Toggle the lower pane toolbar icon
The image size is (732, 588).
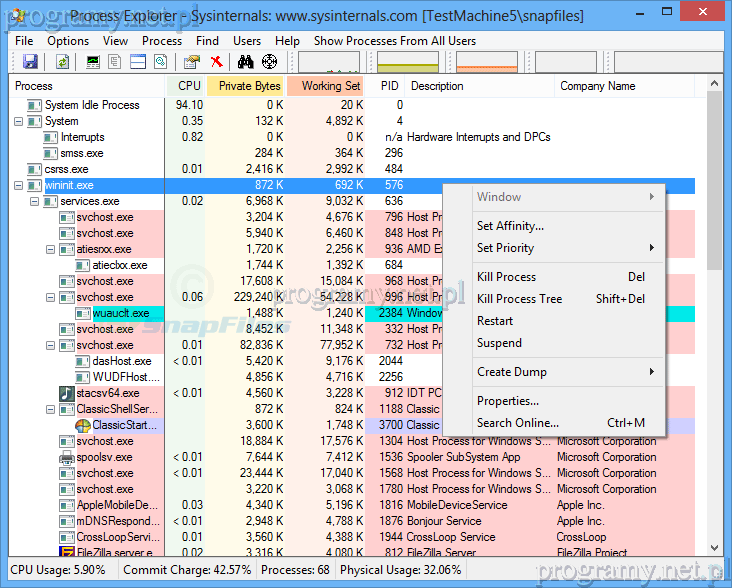(137, 62)
